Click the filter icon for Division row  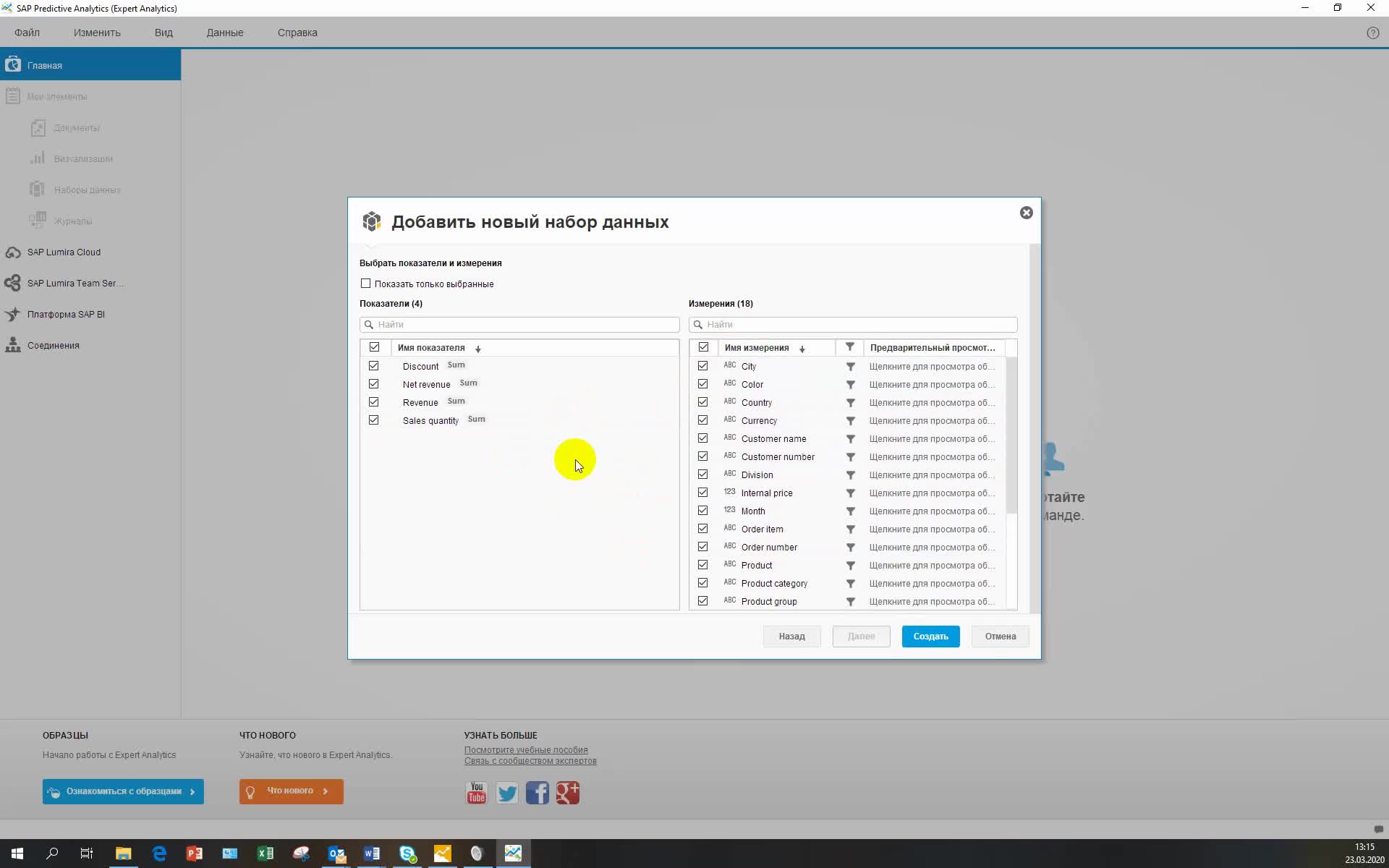(851, 475)
